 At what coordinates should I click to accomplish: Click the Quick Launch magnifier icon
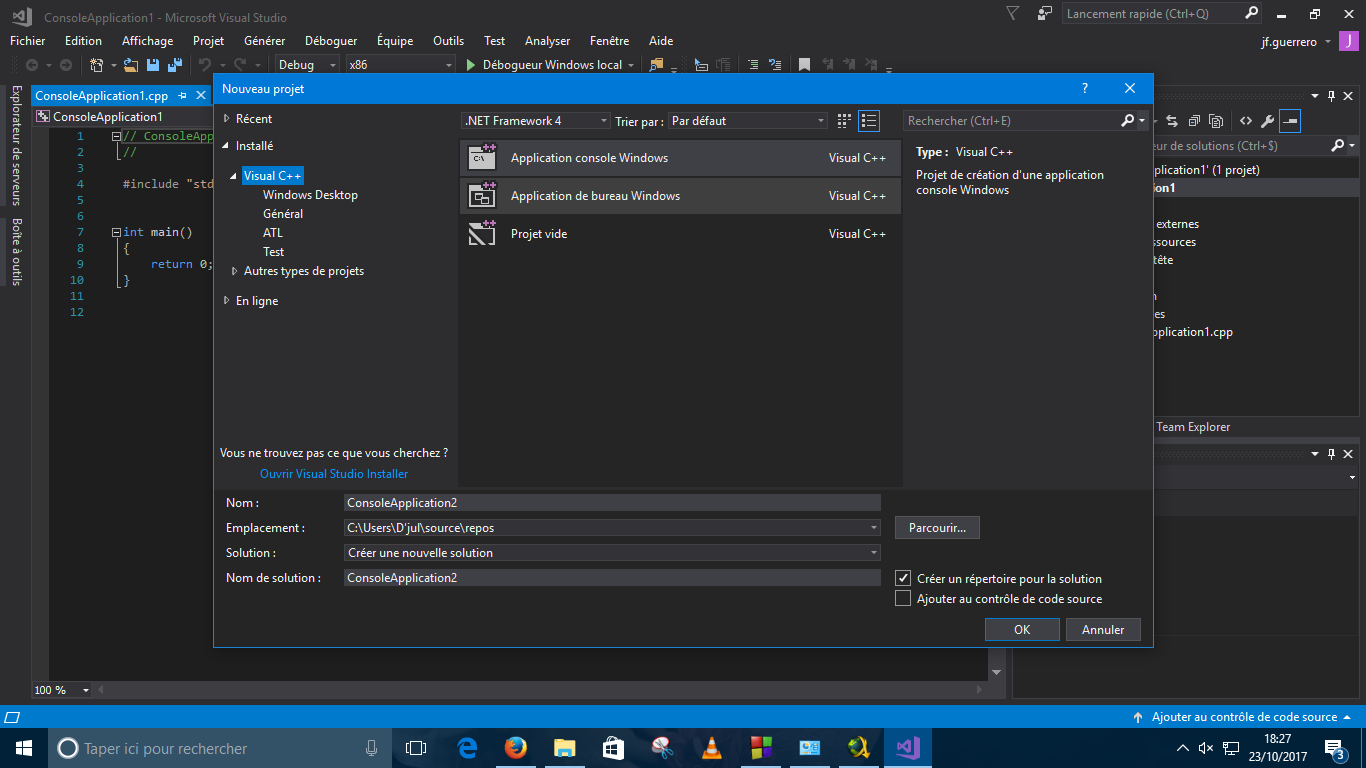pos(1251,14)
